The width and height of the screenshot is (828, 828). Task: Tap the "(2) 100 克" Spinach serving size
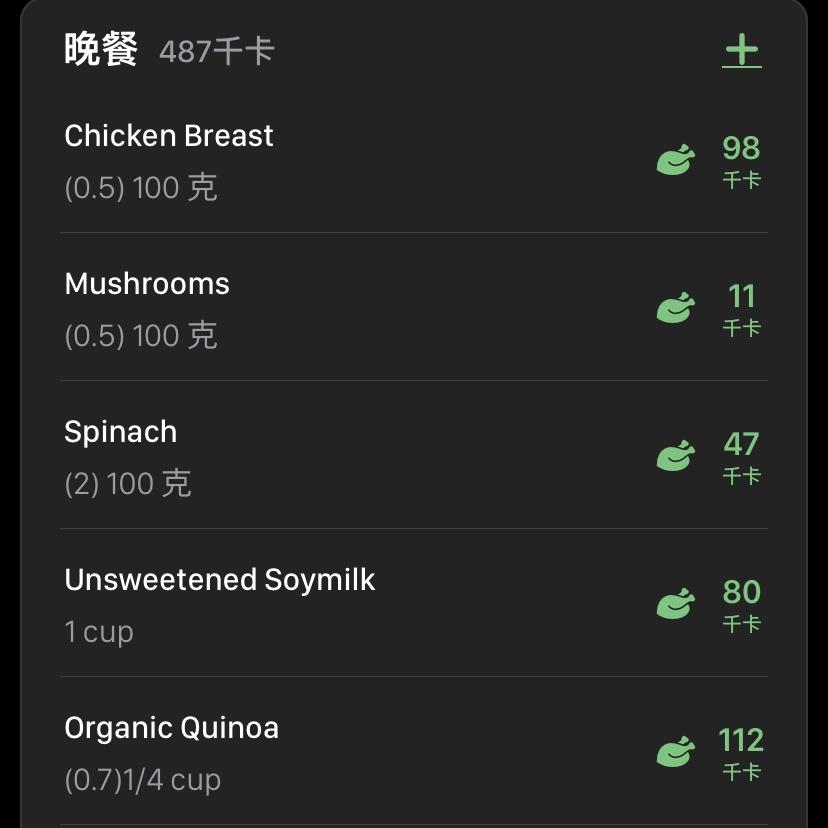[x=128, y=484]
